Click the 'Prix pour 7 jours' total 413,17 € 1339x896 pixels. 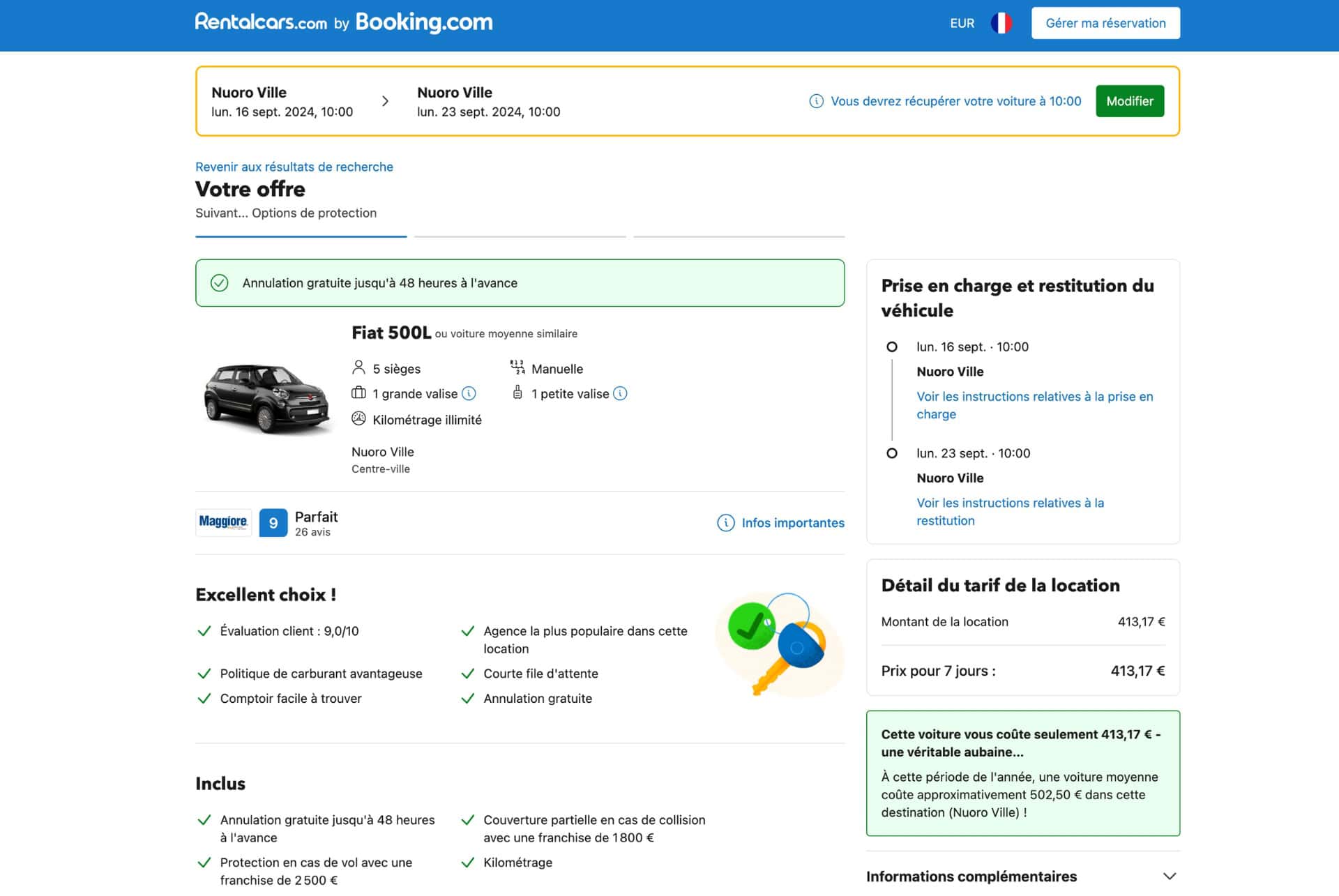1137,671
